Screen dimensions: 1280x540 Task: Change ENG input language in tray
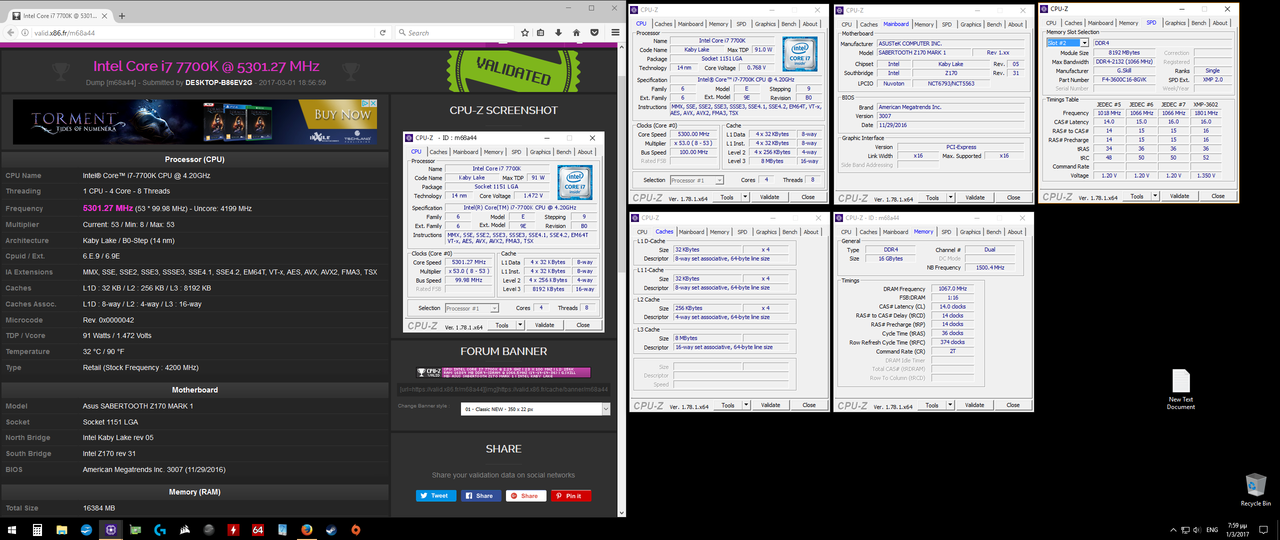coord(1211,529)
